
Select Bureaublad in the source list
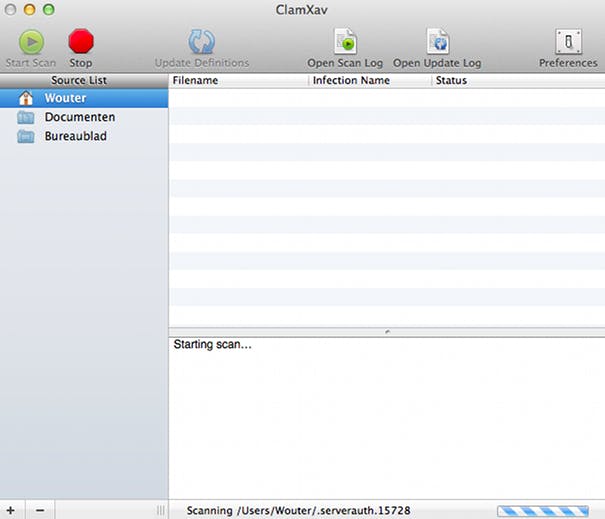(x=84, y=136)
